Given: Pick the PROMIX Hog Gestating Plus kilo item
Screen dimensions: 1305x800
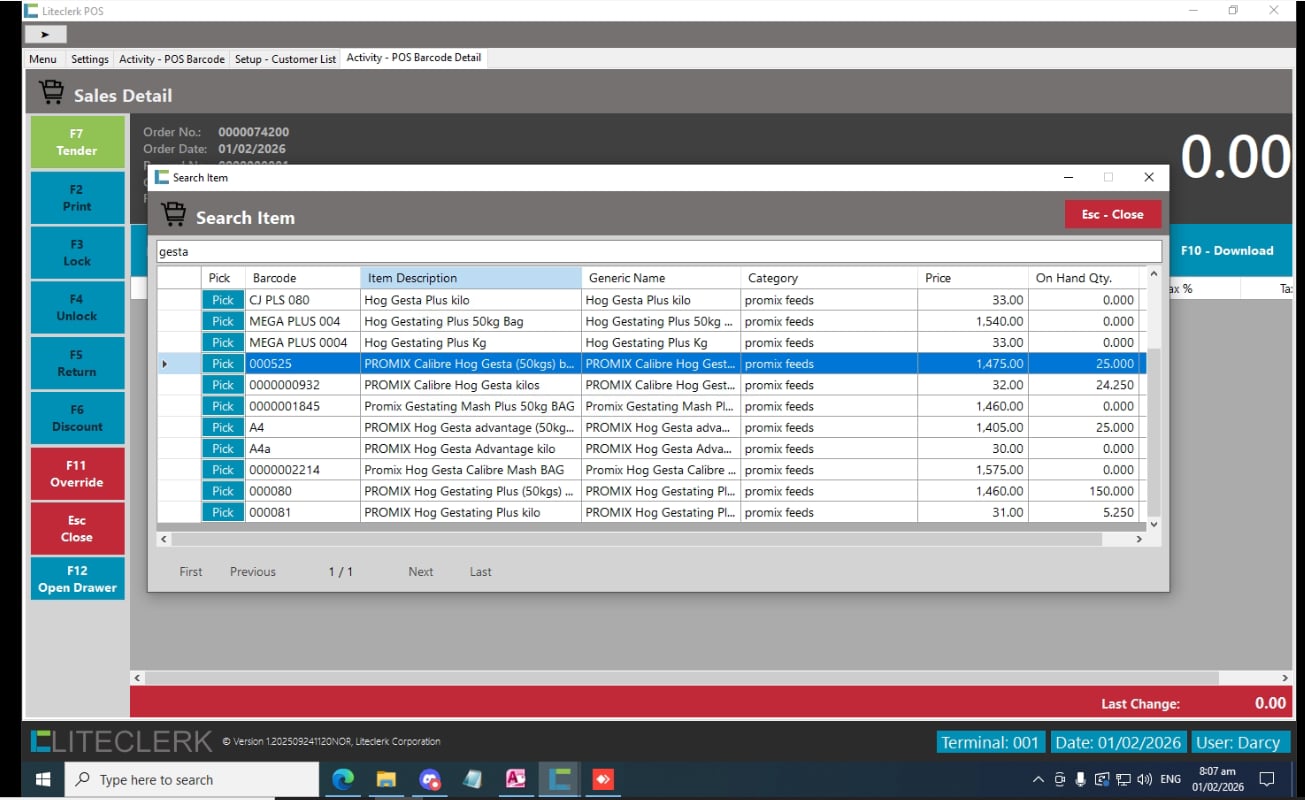Looking at the screenshot, I should coord(223,513).
